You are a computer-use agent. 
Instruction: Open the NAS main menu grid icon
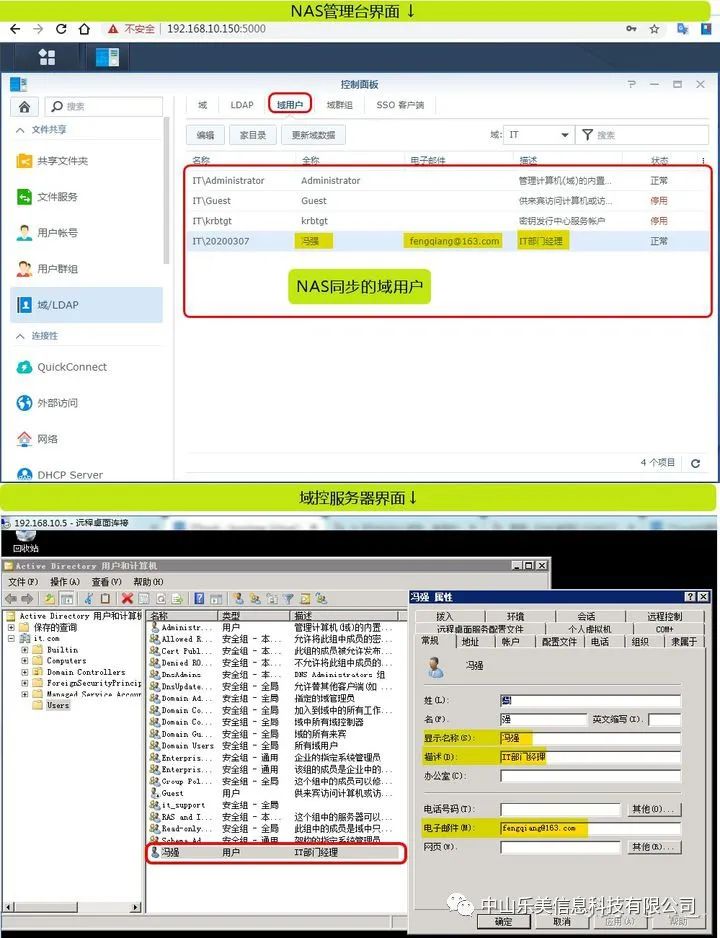pyautogui.click(x=47, y=57)
